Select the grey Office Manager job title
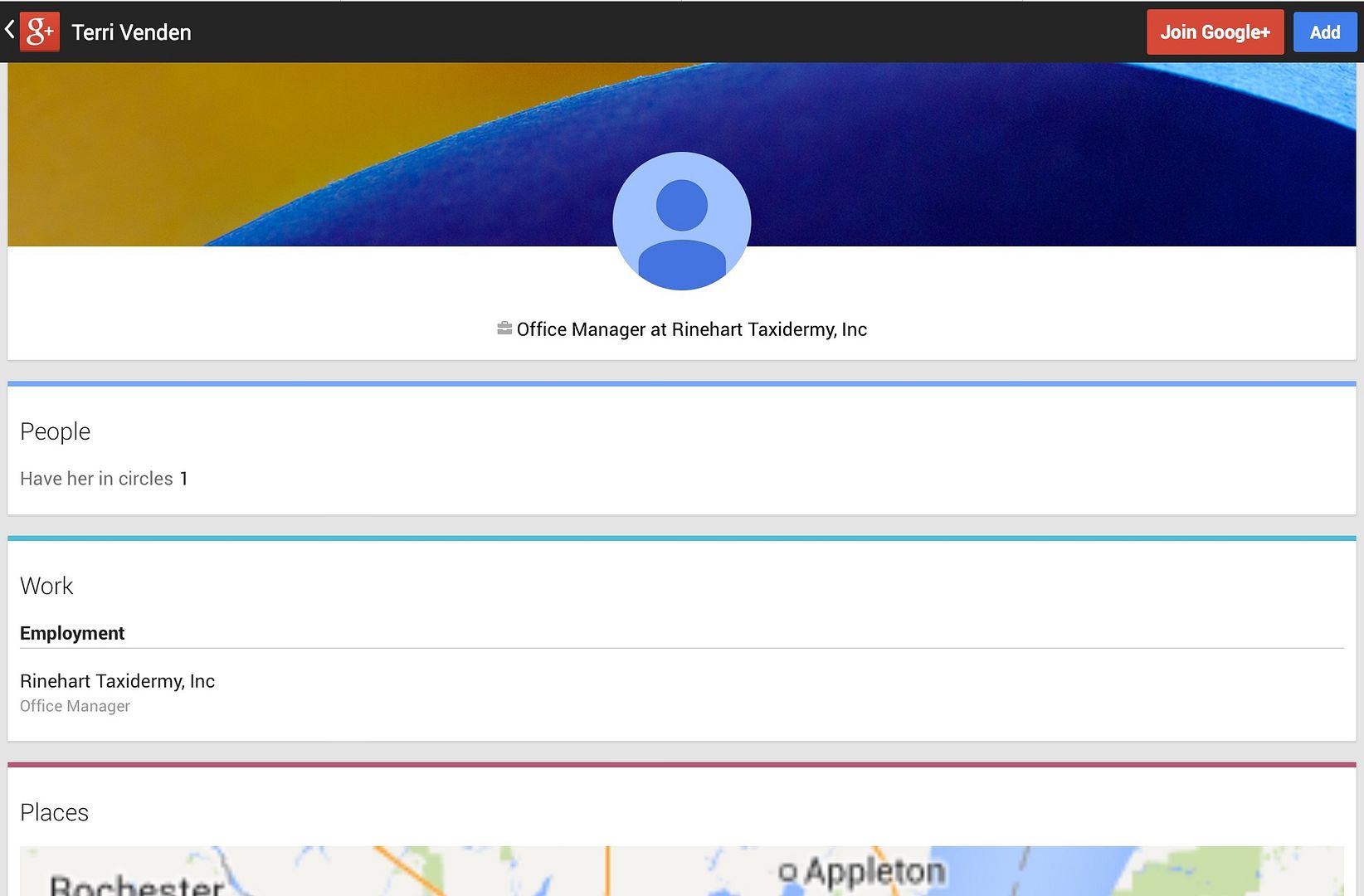1364x896 pixels. [x=75, y=706]
